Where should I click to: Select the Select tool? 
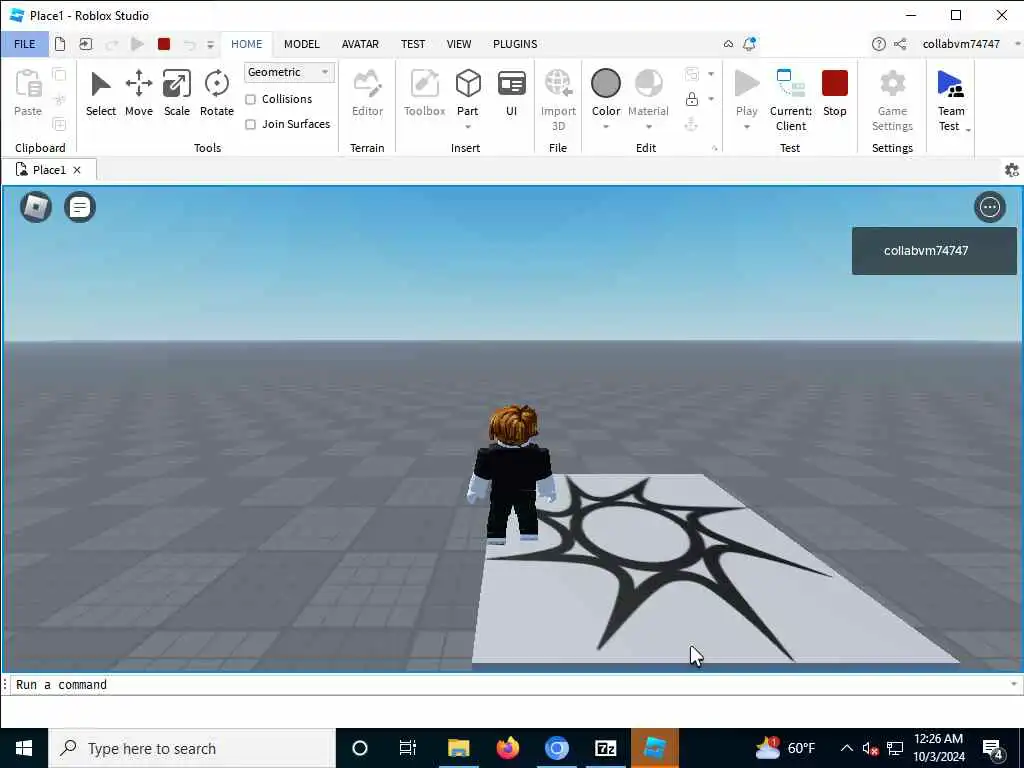click(101, 93)
